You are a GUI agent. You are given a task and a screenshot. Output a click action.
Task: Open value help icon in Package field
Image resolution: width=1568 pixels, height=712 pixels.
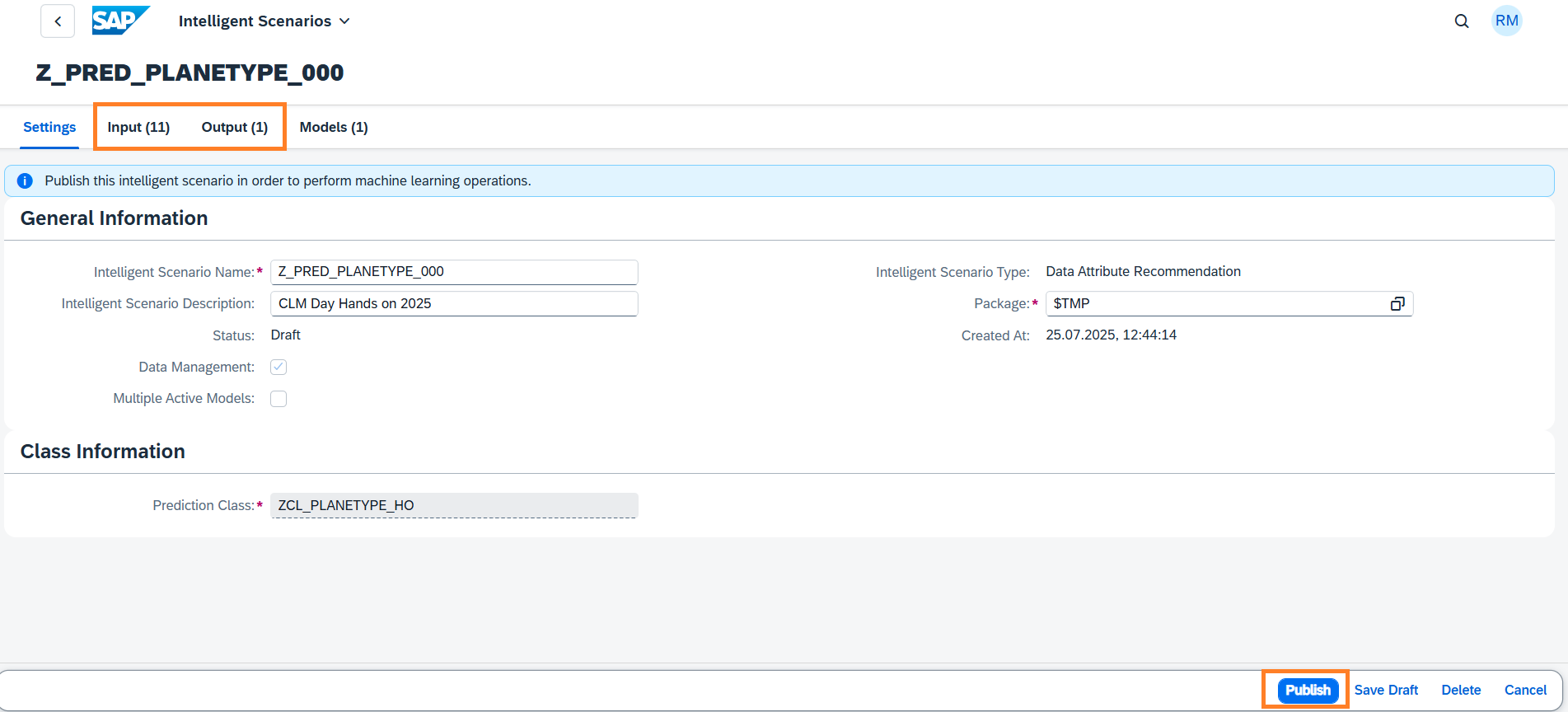coord(1397,304)
